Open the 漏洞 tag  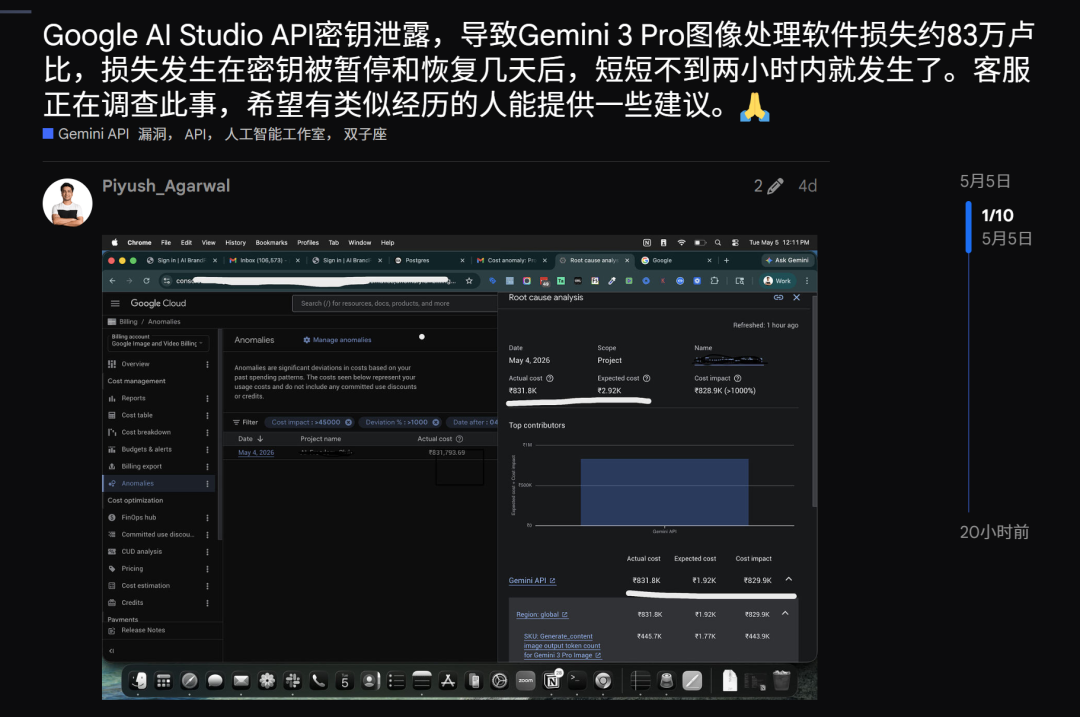(154, 134)
